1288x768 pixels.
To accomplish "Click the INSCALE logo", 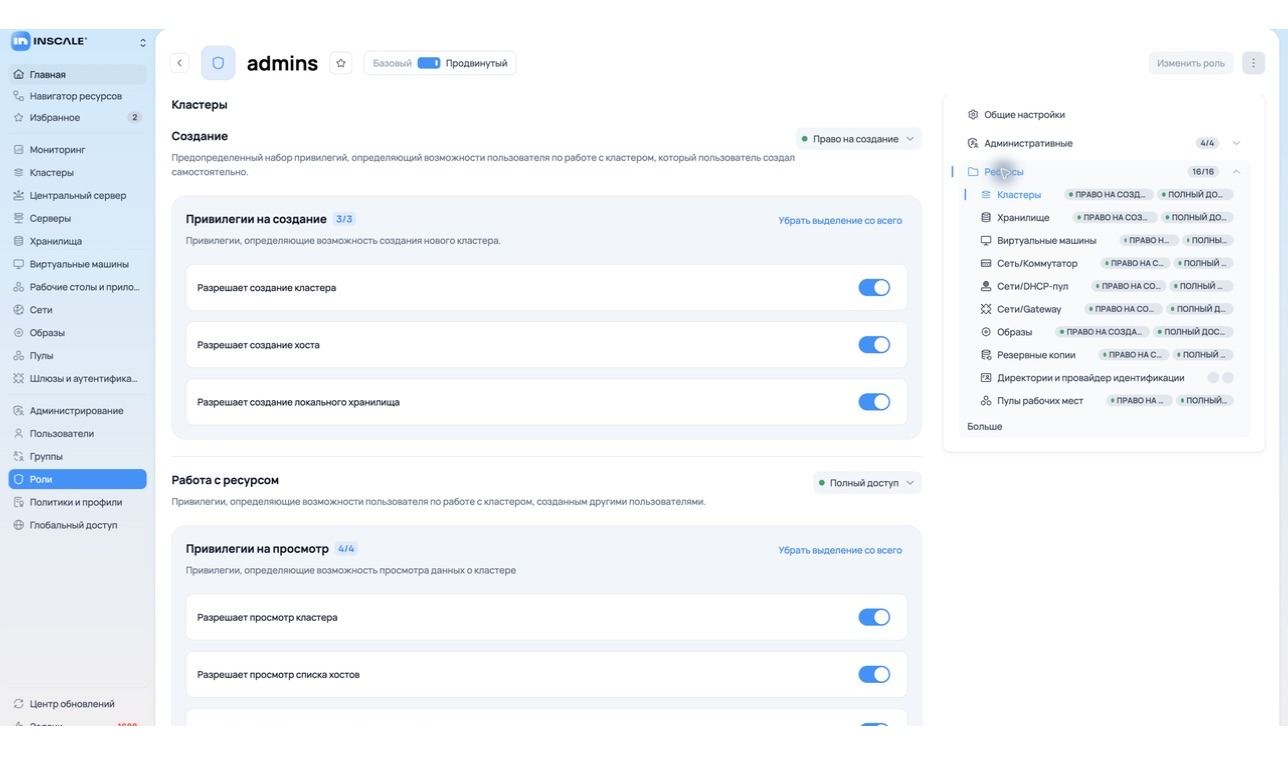I will click(x=49, y=41).
